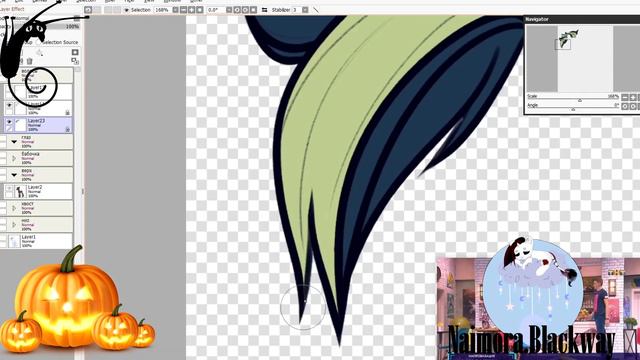The height and width of the screenshot is (360, 640).
Task: Click the upper icon right of layer buttons
Action: coord(75,53)
